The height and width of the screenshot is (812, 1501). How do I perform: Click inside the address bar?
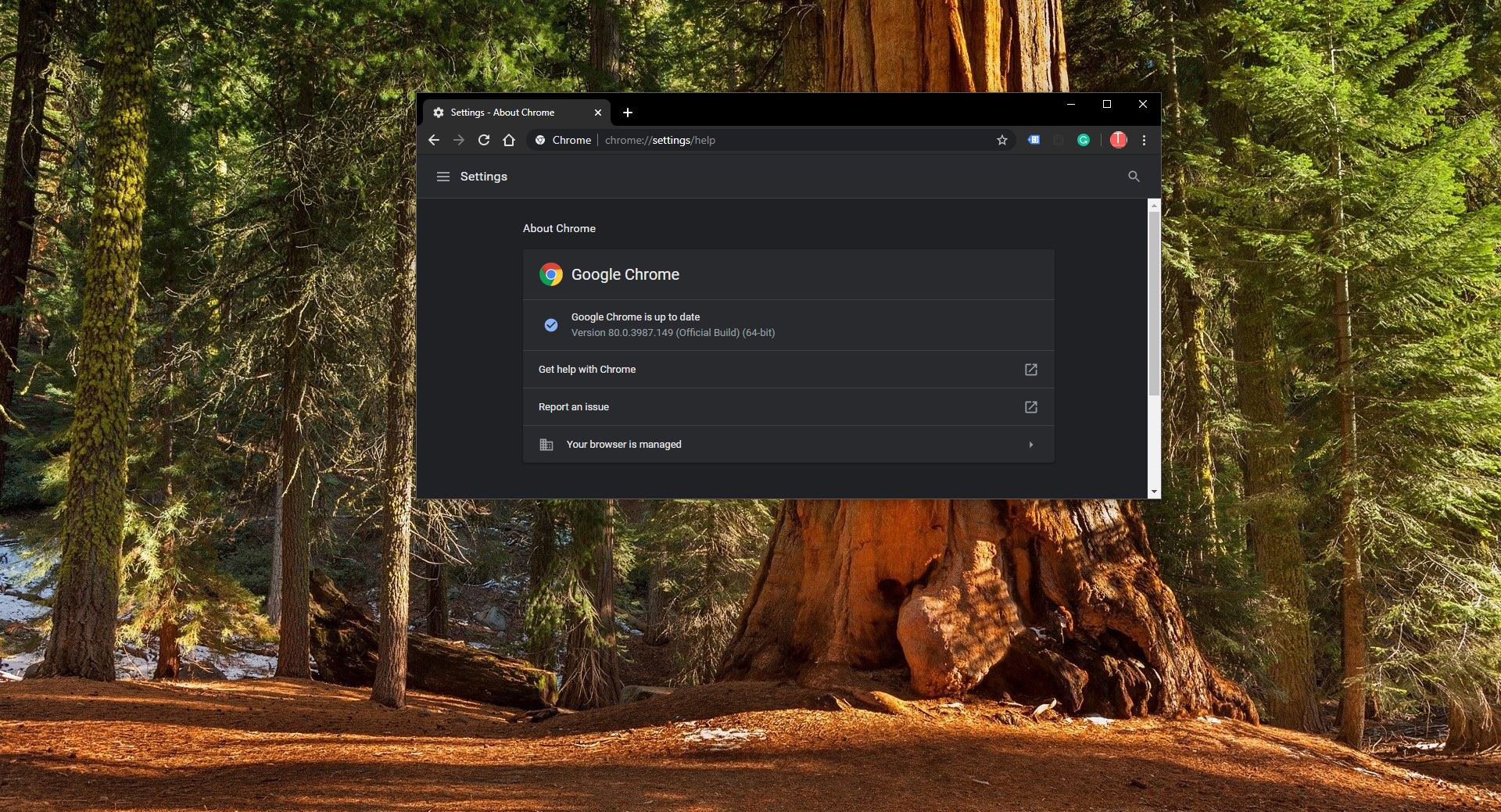(x=782, y=140)
